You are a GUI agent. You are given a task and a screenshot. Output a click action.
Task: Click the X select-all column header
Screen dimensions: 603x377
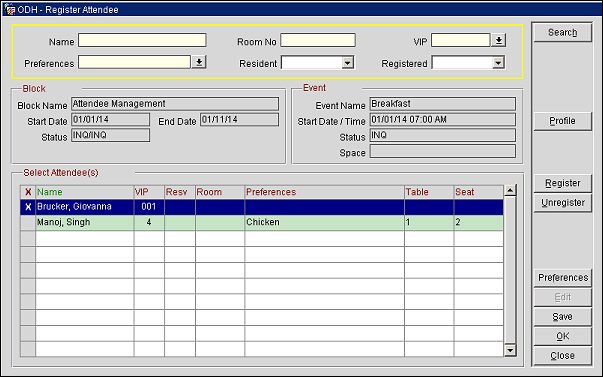click(28, 192)
